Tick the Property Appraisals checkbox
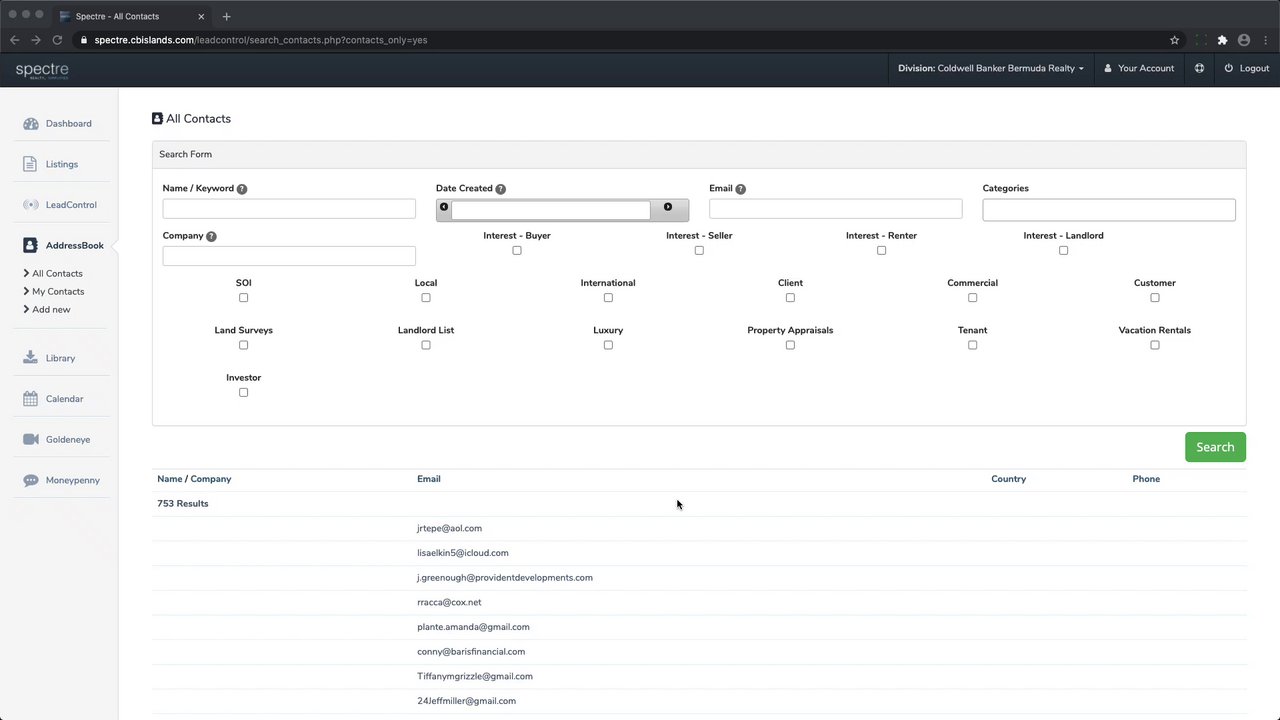 pos(790,345)
